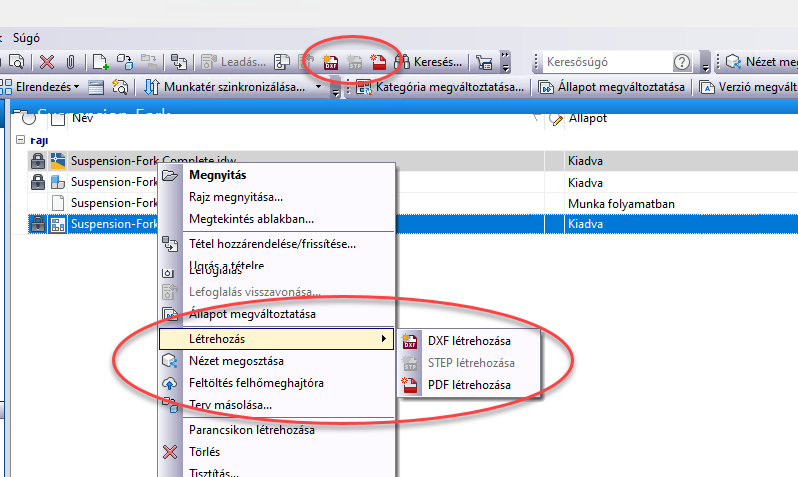This screenshot has height=477, width=798.
Task: Click the pencil icon column header
Action: tap(555, 120)
